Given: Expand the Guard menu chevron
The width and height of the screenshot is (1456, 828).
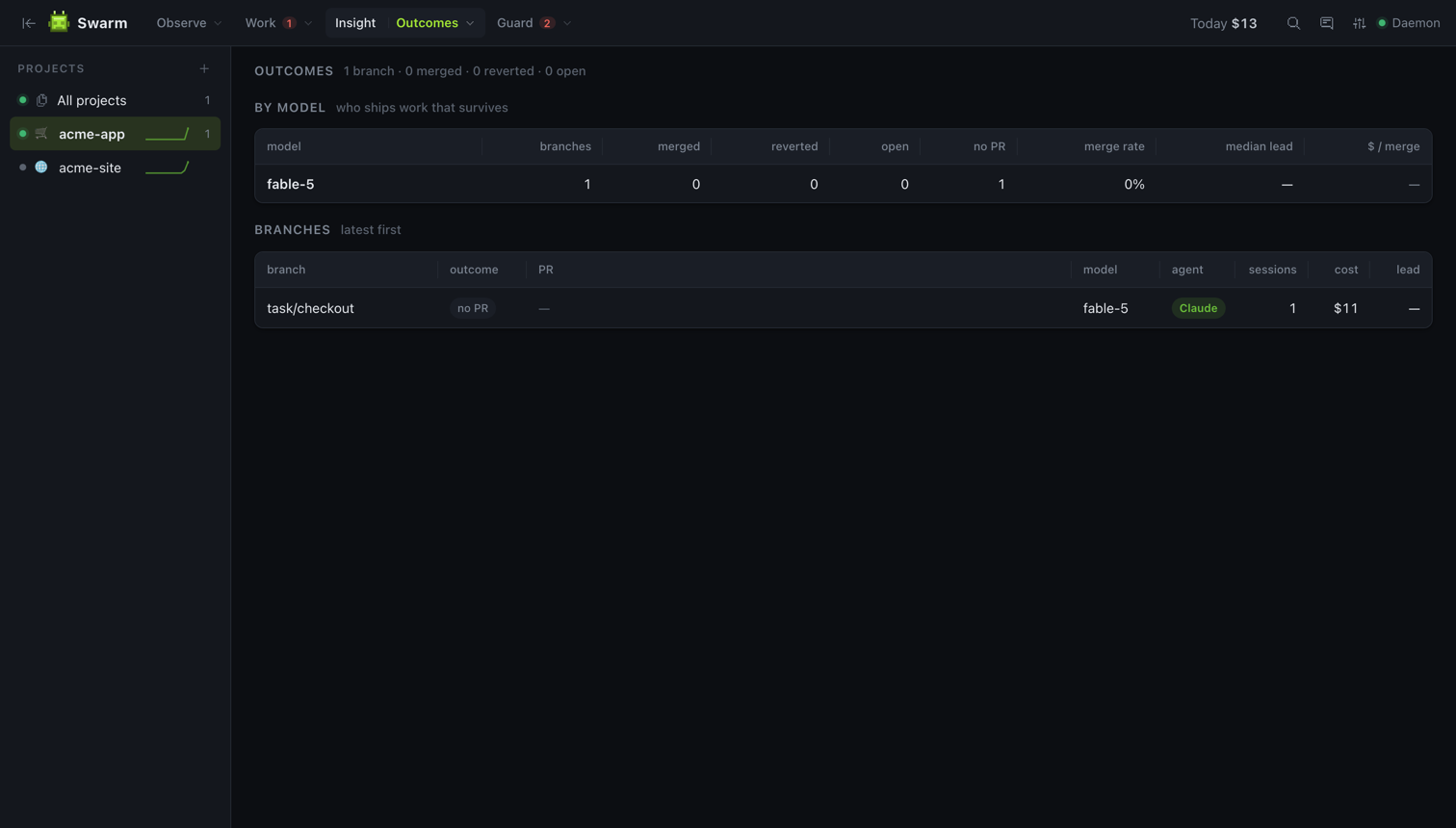Looking at the screenshot, I should pos(567,23).
